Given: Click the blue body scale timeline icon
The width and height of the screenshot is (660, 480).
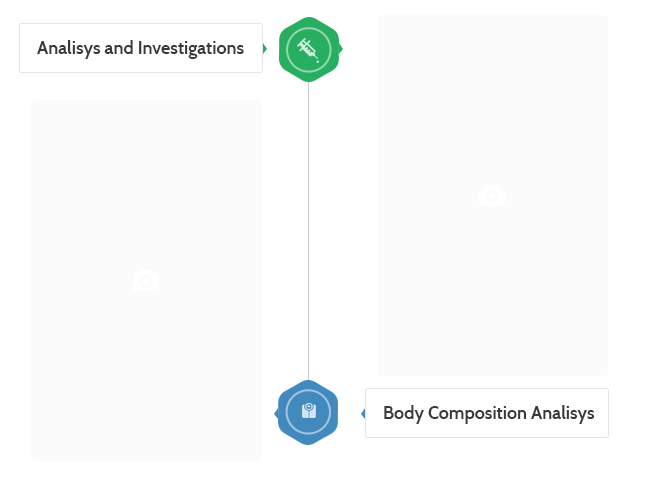Looking at the screenshot, I should tap(308, 412).
